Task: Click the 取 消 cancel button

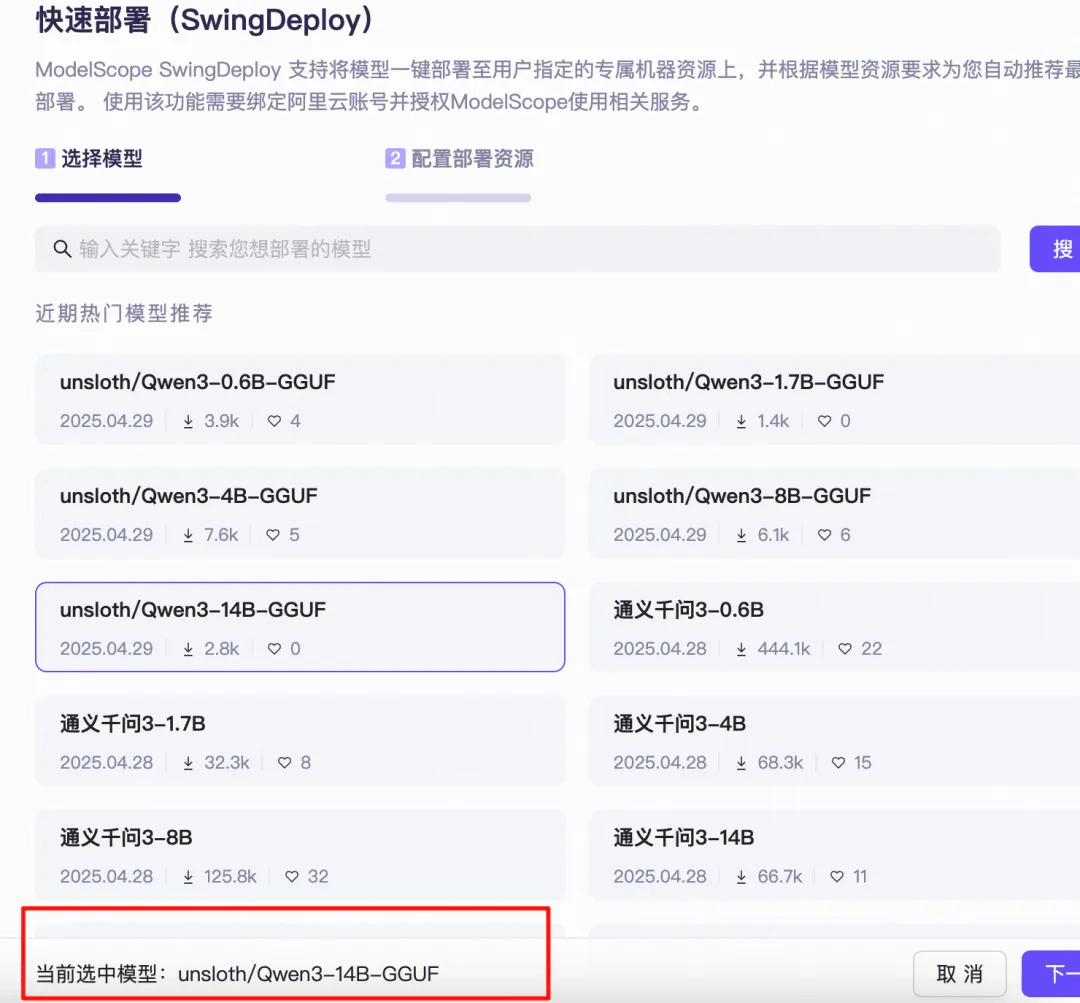Action: click(x=959, y=974)
